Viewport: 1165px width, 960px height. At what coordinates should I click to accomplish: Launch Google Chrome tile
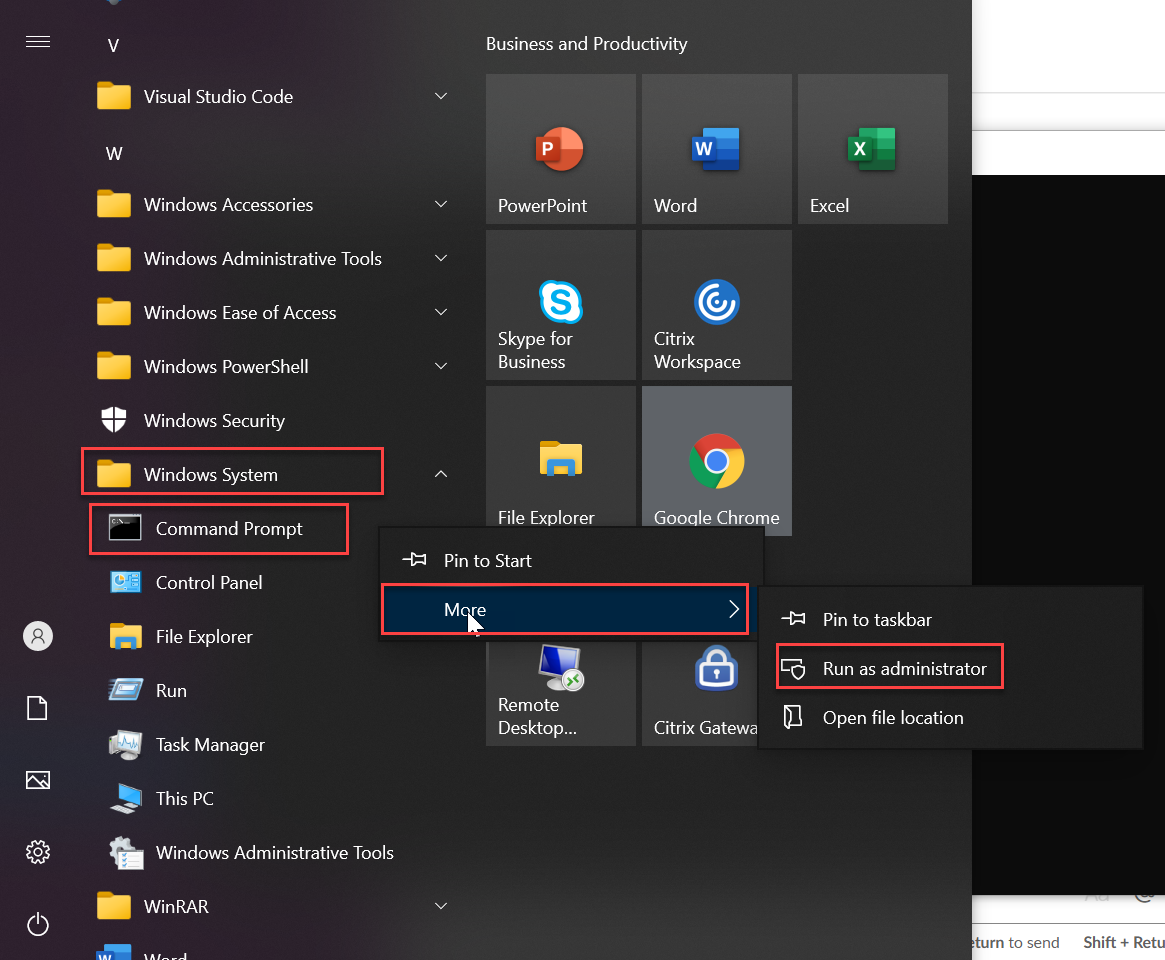(x=716, y=461)
